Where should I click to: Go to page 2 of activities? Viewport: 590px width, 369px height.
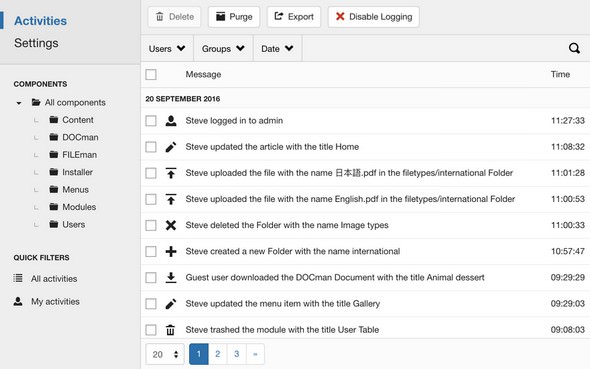(217, 354)
